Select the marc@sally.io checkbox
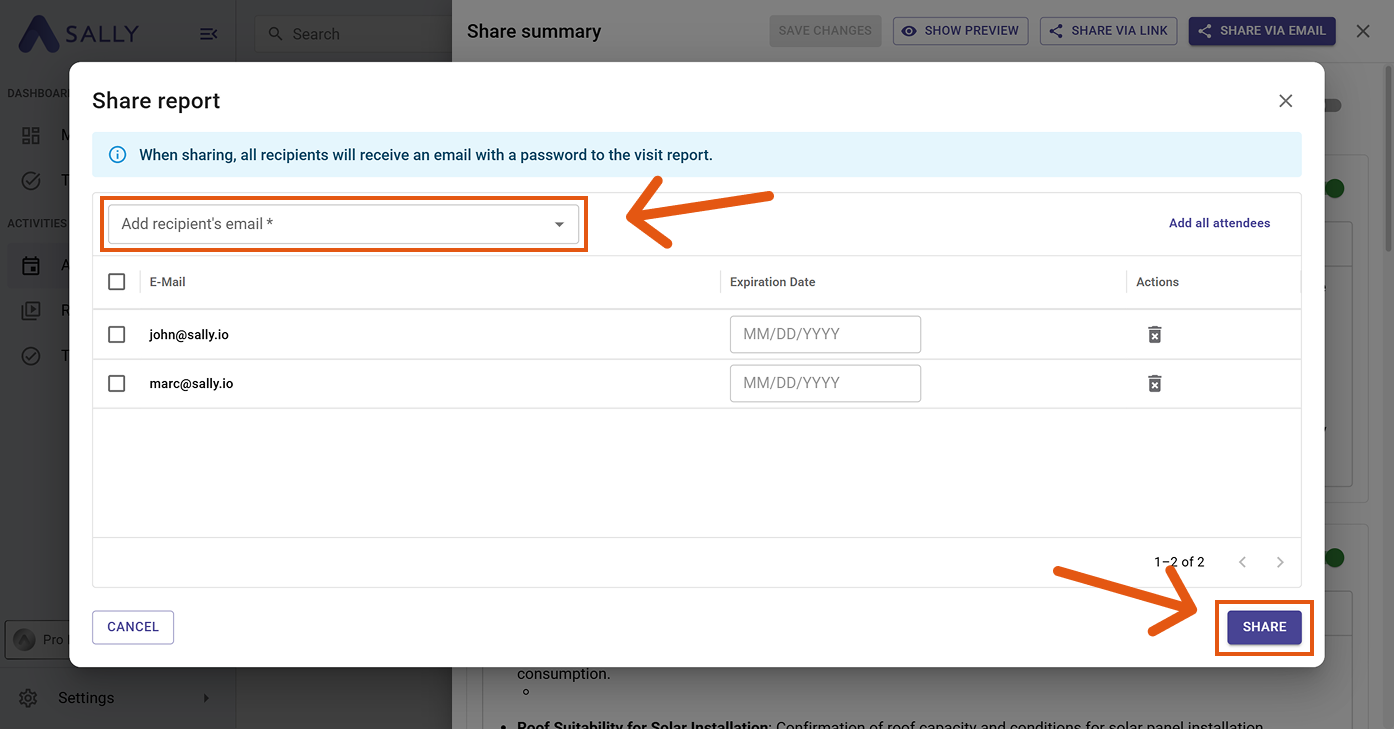The image size is (1394, 729). (117, 383)
